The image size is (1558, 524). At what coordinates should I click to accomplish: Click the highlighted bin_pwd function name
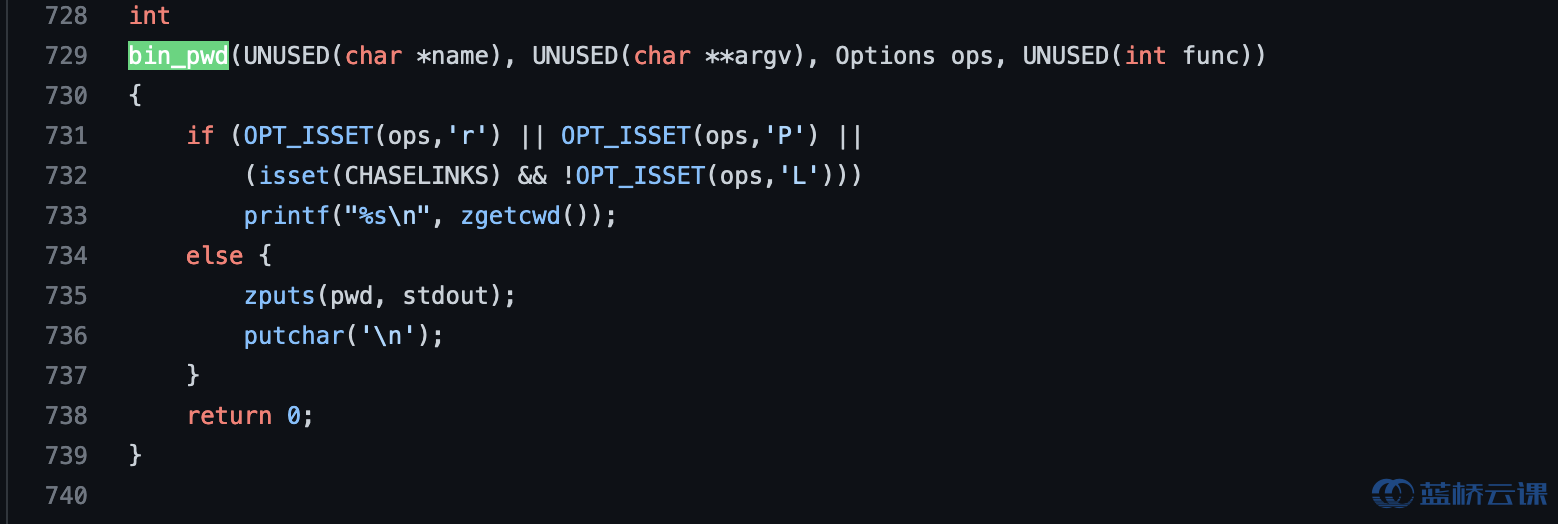tap(179, 55)
